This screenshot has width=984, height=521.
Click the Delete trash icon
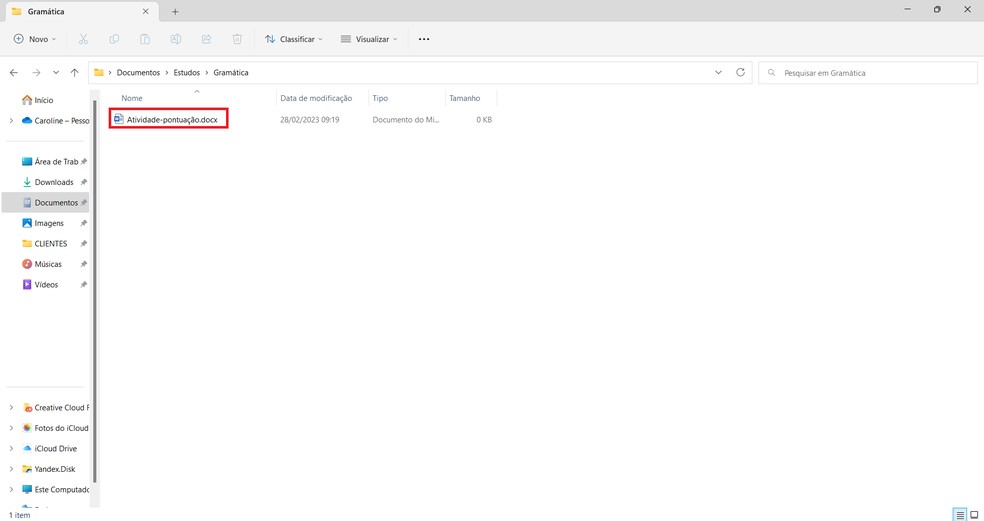(237, 39)
